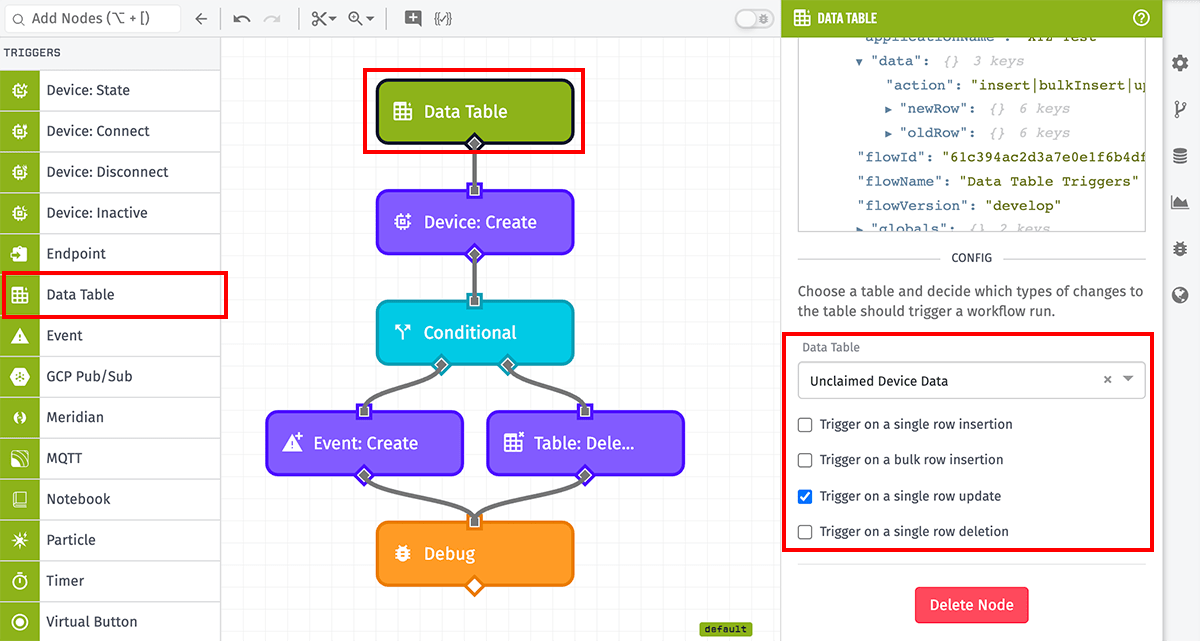Add a comment annotation with the toolbar icon
Screen dimensions: 1200x641
coord(412,18)
